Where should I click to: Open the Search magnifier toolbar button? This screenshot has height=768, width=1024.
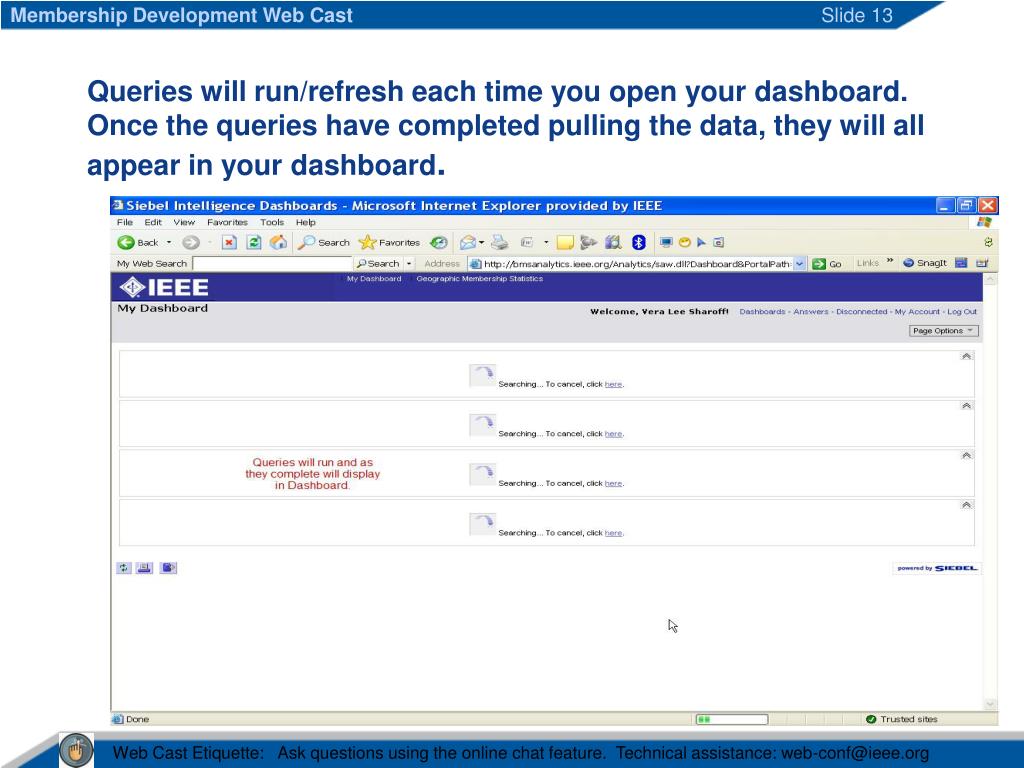325,243
